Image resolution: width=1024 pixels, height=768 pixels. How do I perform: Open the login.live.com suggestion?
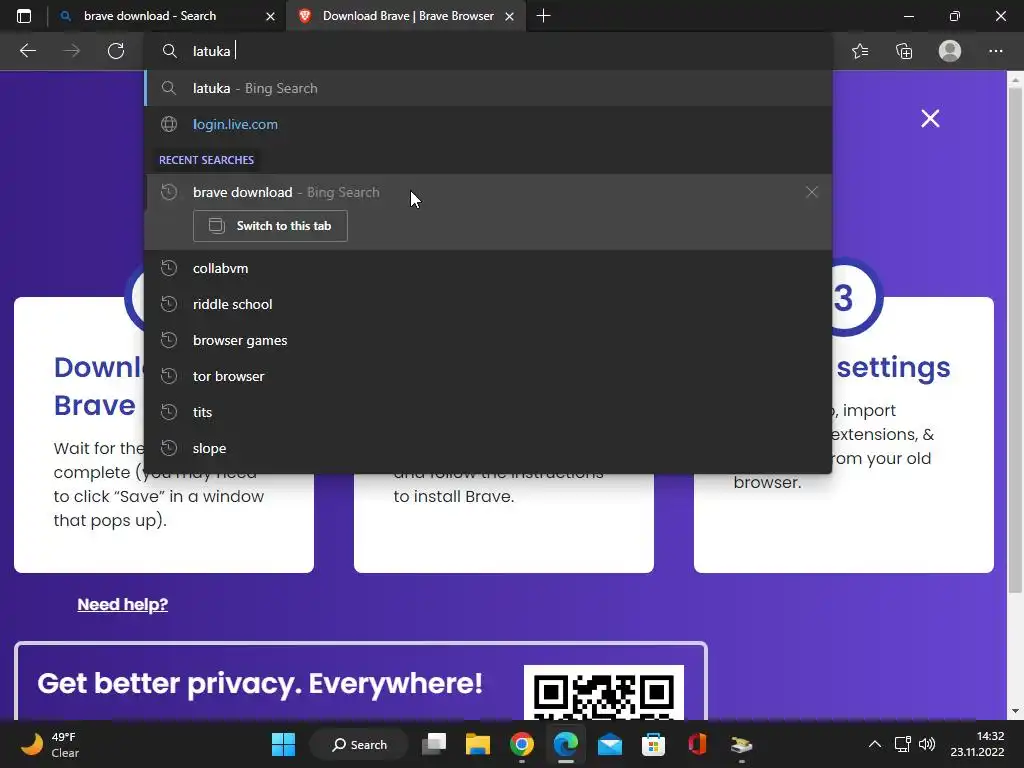488,124
